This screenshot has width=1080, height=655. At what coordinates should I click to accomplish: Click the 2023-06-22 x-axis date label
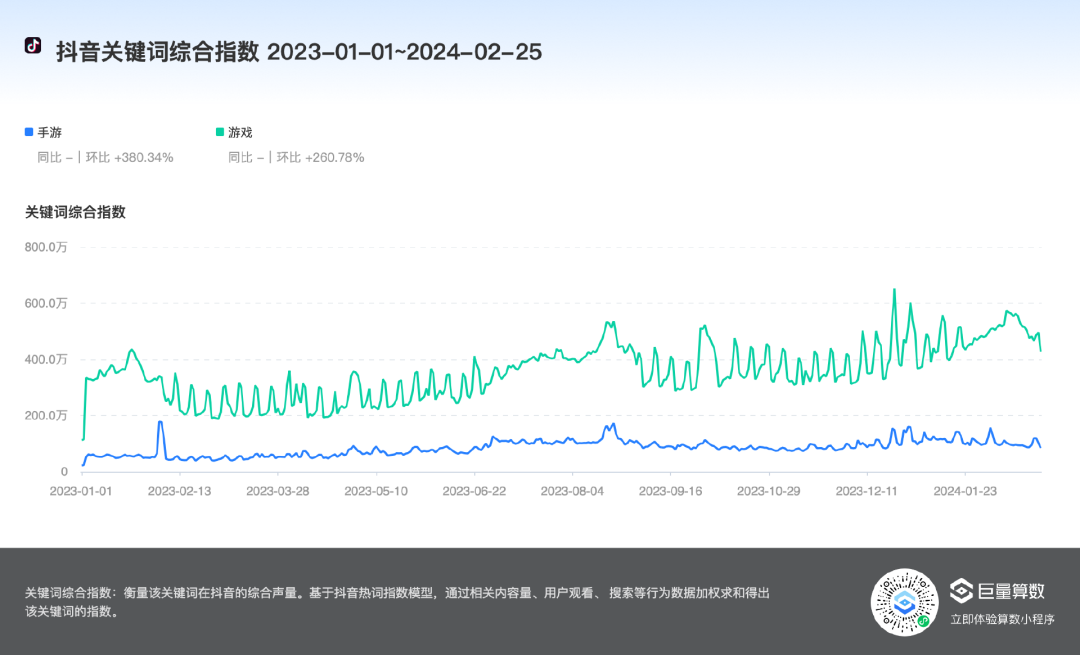(474, 491)
